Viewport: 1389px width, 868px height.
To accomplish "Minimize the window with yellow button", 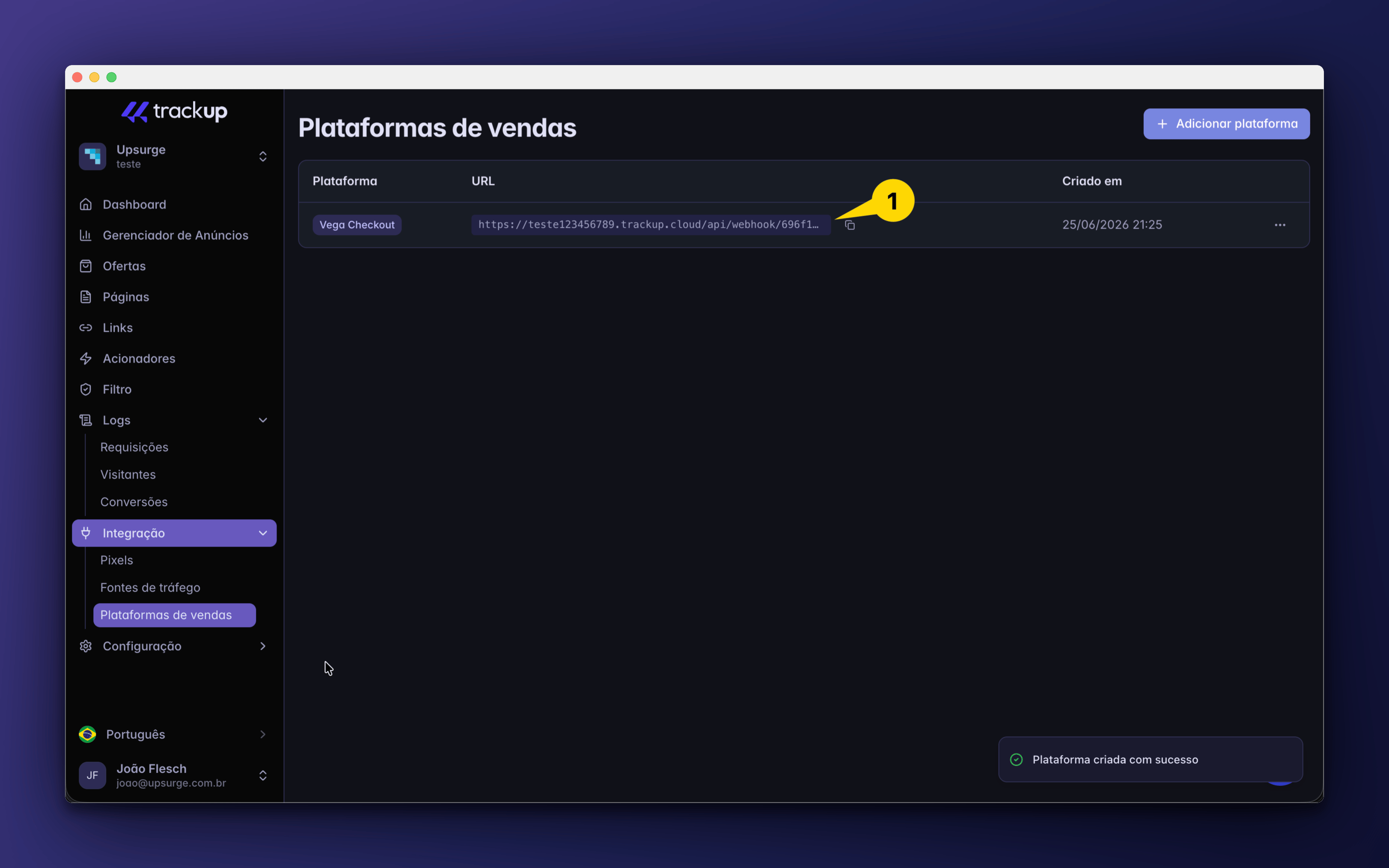I will click(95, 77).
